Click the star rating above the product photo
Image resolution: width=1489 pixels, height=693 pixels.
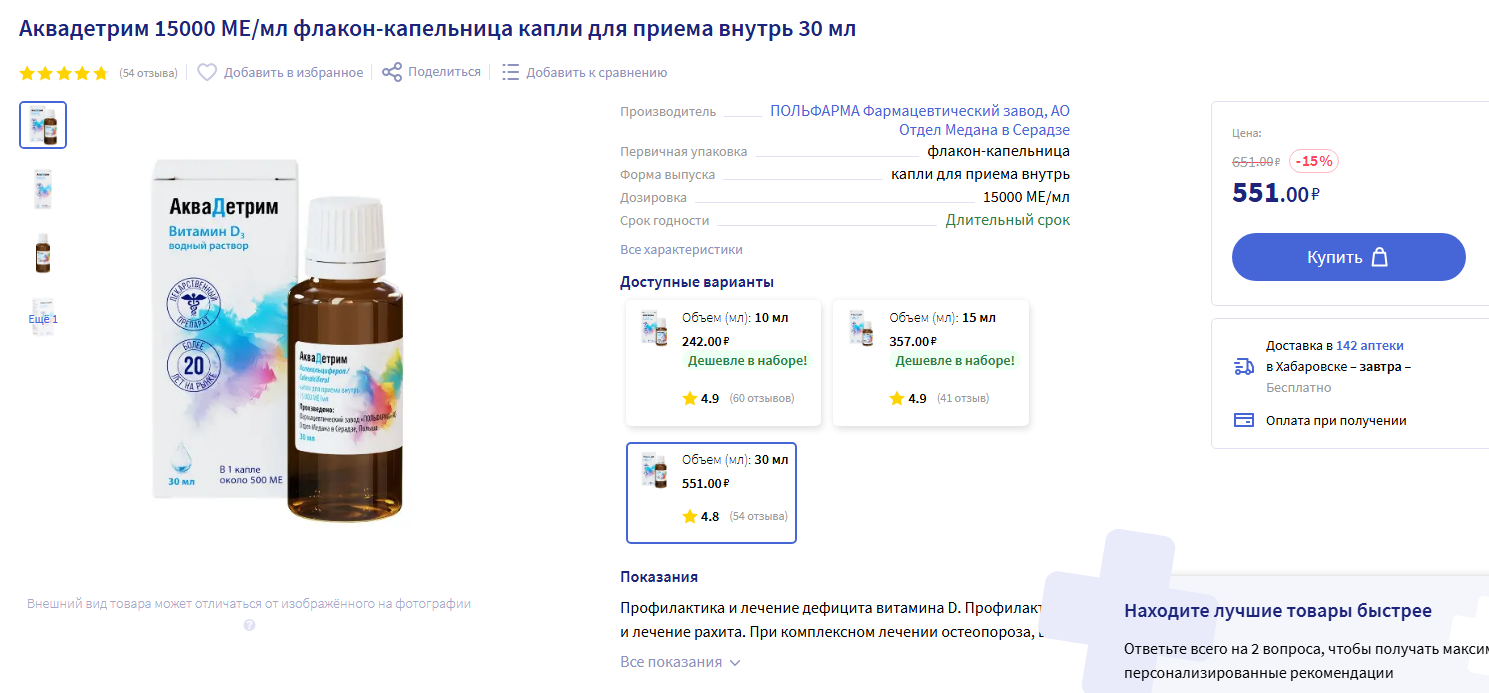63,73
